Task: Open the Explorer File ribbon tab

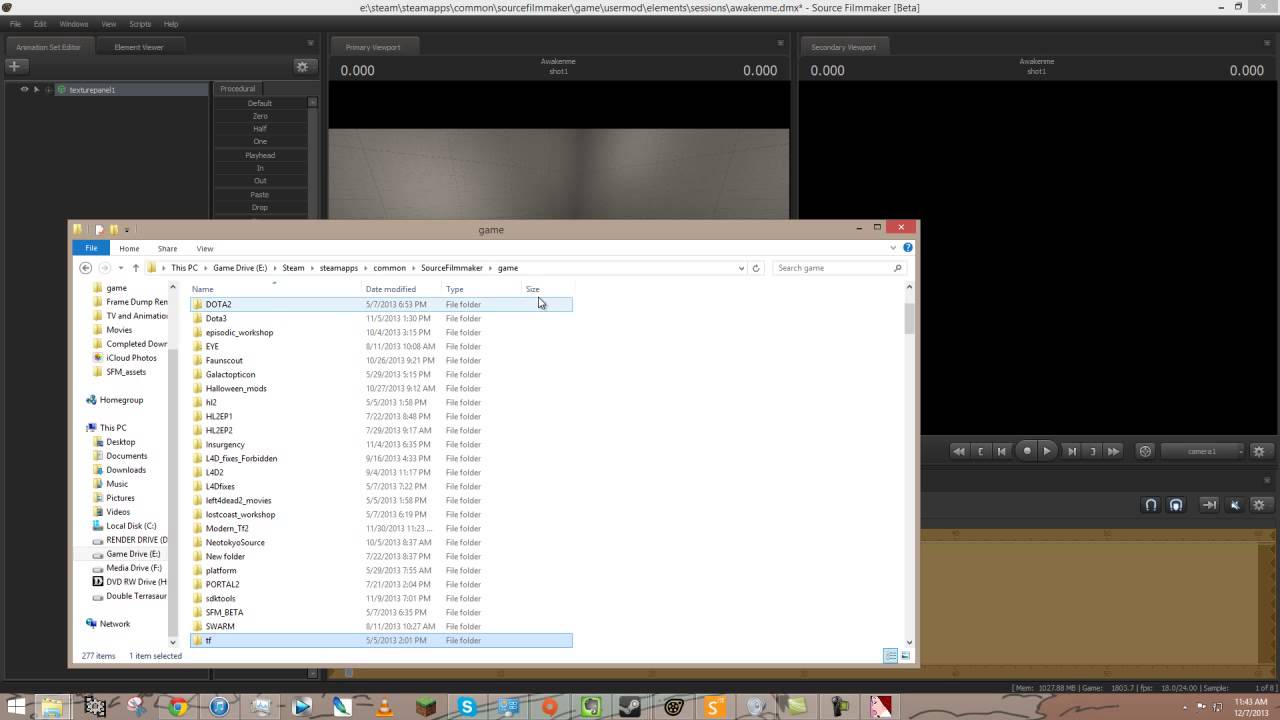Action: pyautogui.click(x=91, y=248)
